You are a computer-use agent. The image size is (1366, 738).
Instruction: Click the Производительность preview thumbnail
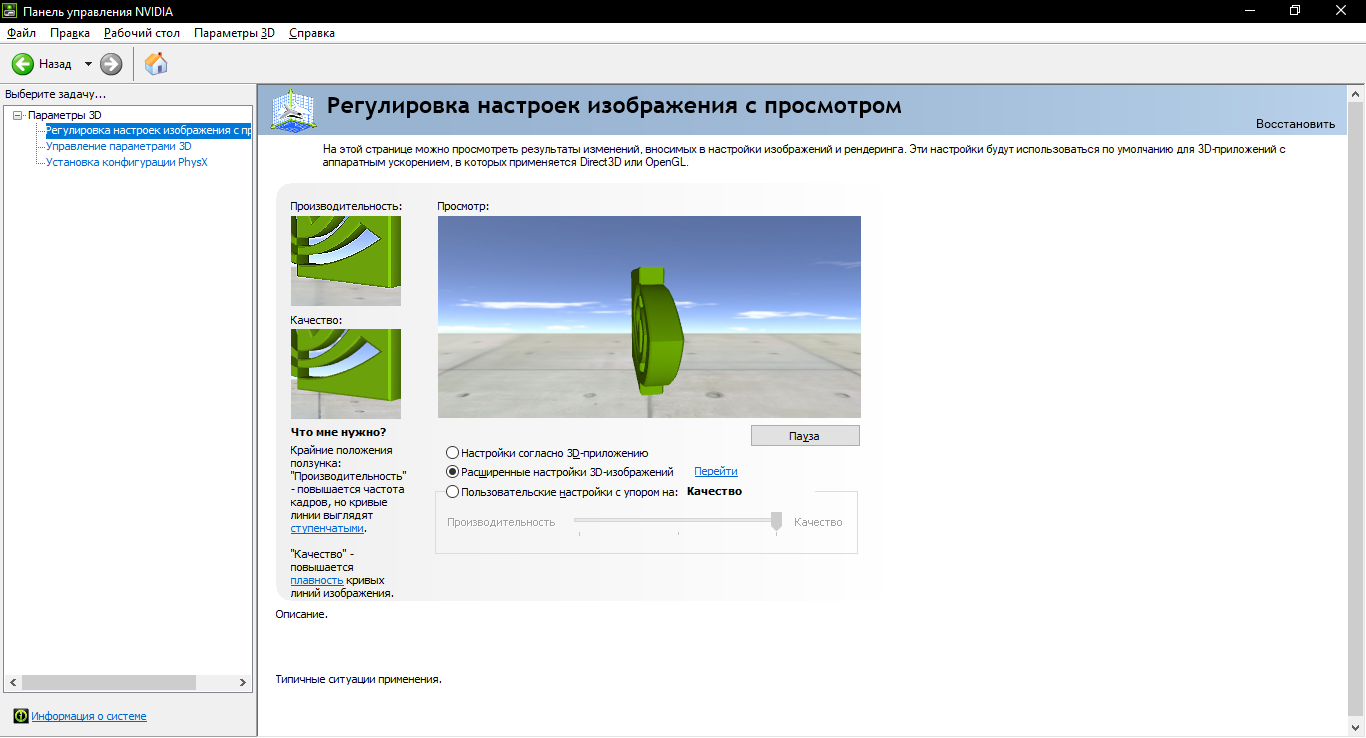[346, 261]
